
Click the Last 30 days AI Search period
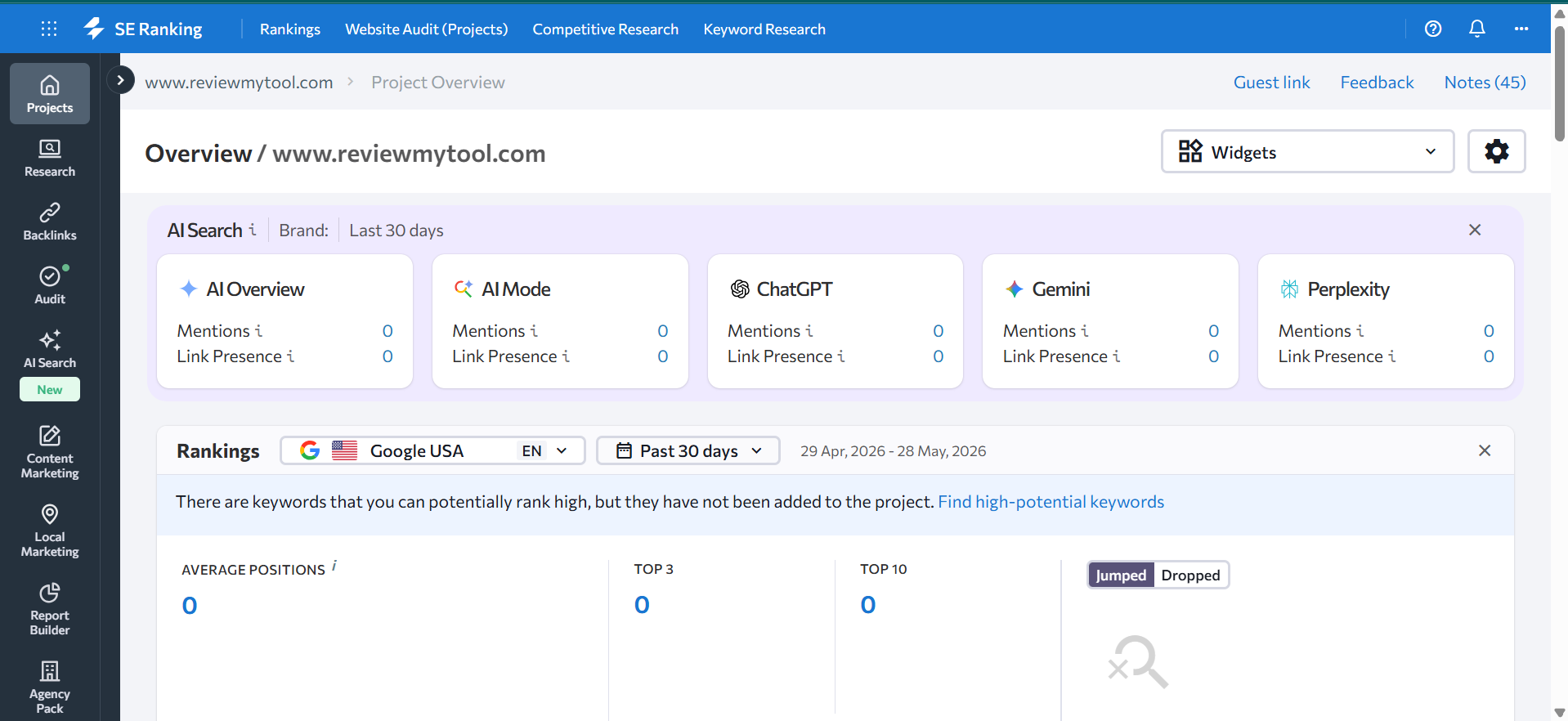tap(396, 230)
